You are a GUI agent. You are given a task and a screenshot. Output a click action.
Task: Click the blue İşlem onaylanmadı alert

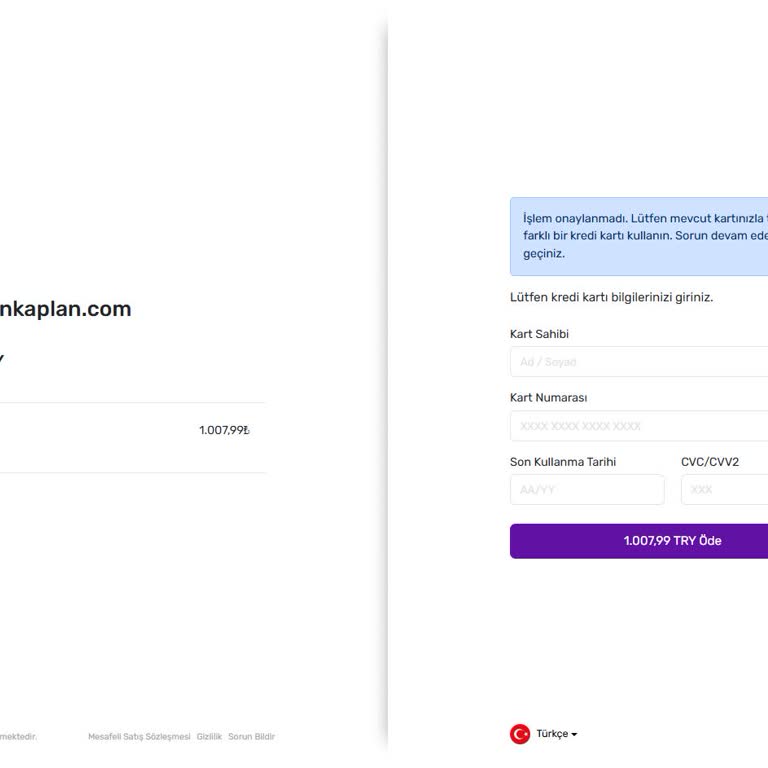(640, 236)
